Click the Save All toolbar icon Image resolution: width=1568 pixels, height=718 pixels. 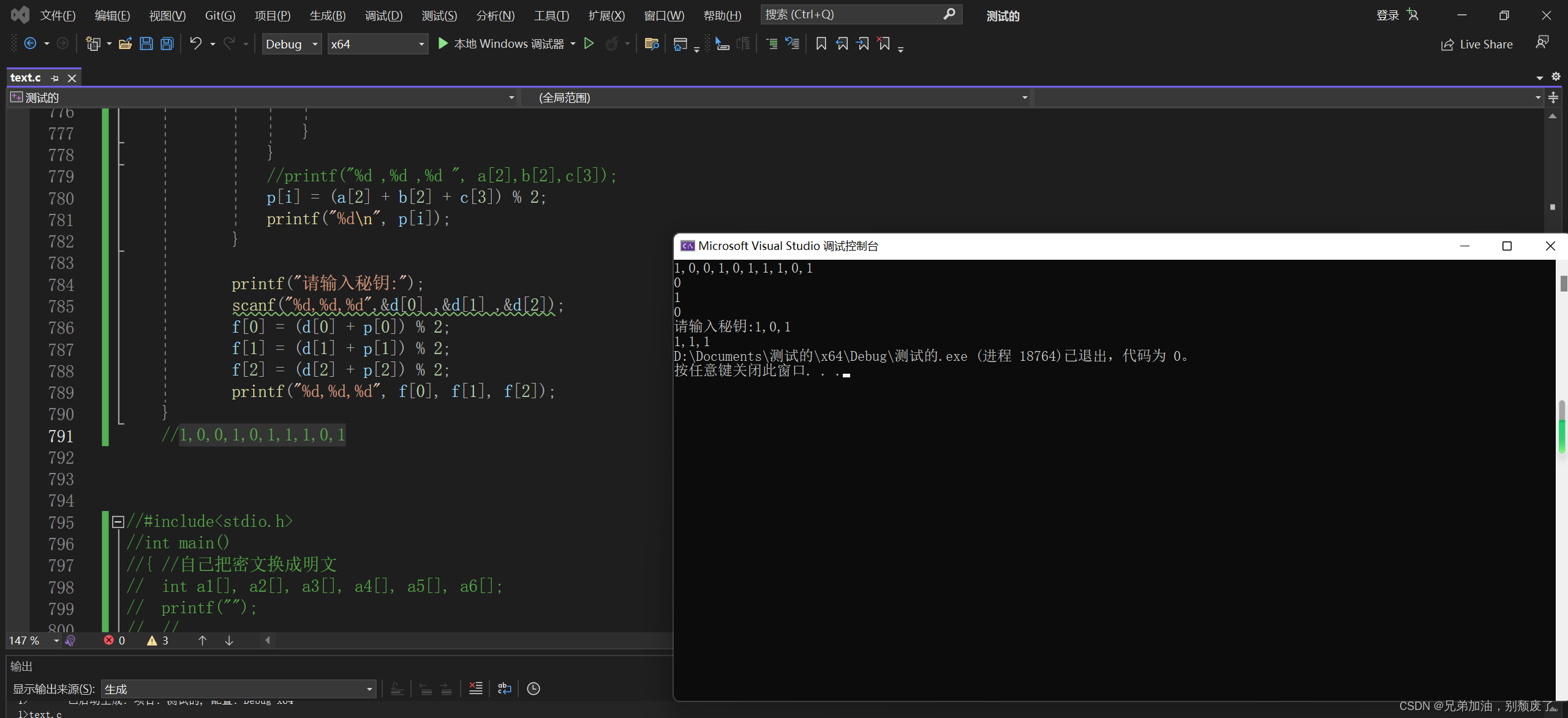pos(167,43)
